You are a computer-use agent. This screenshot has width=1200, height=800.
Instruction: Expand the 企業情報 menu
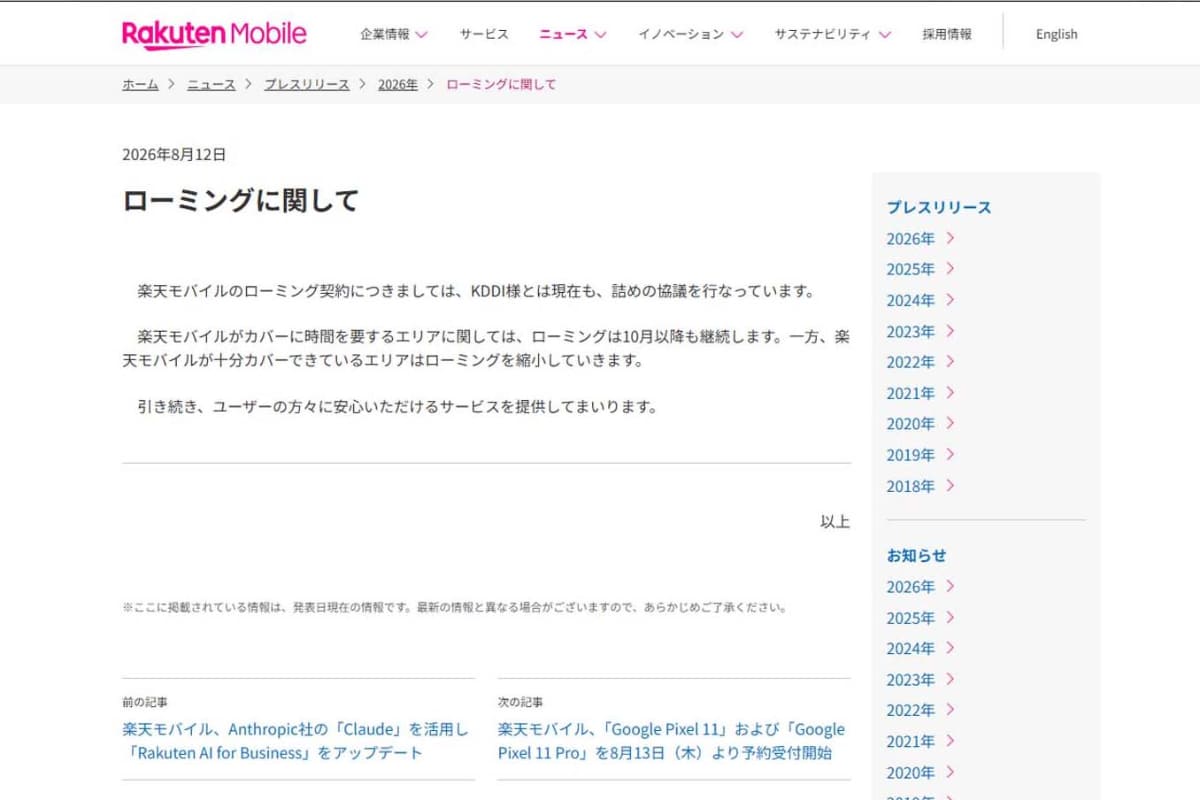click(394, 34)
